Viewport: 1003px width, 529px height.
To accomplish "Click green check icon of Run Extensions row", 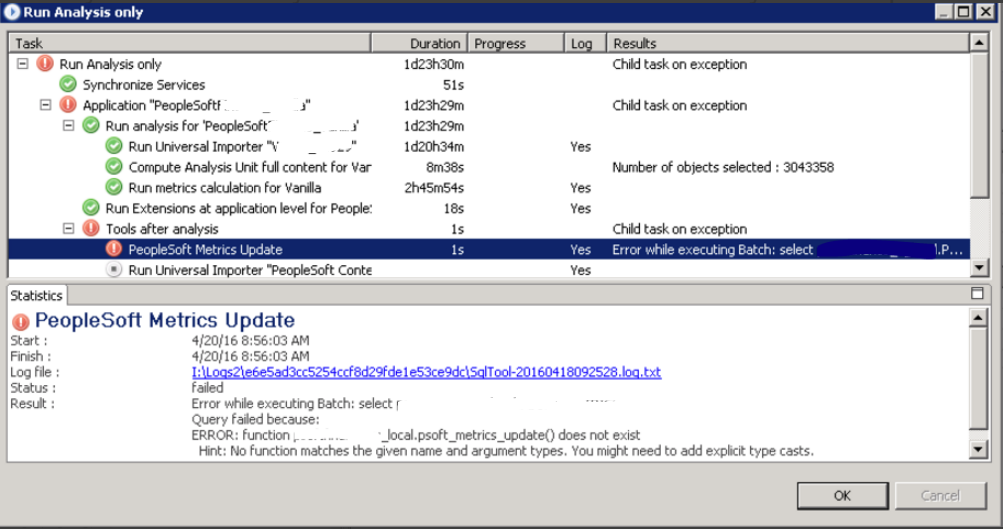I will 91,208.
